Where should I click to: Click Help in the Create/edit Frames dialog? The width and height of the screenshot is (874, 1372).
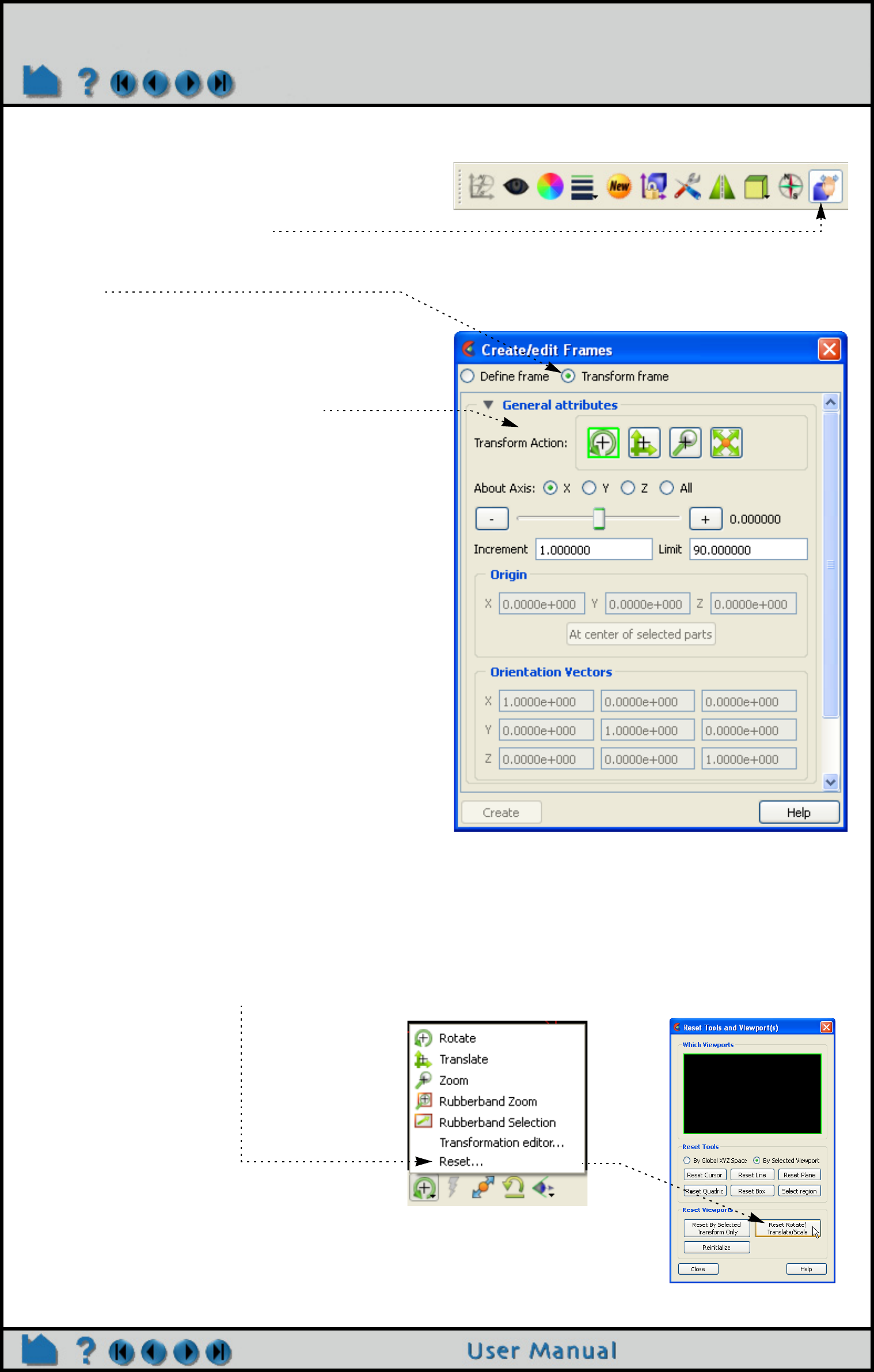[799, 812]
